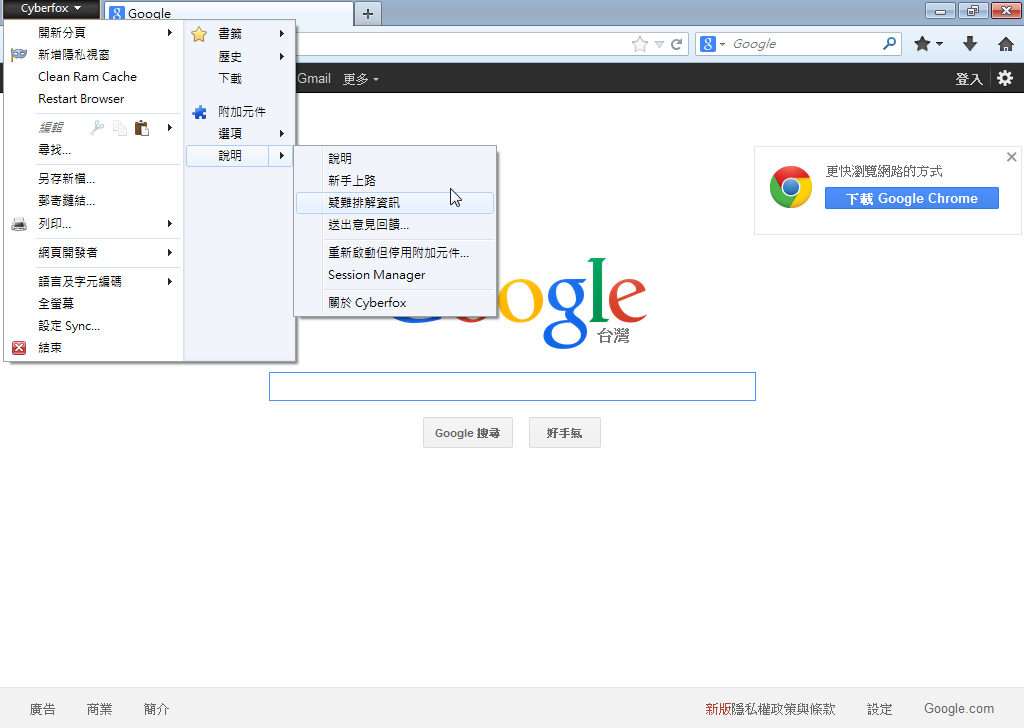This screenshot has width=1024, height=728.
Task: Select Restart Browser menu item
Action: coord(92,99)
